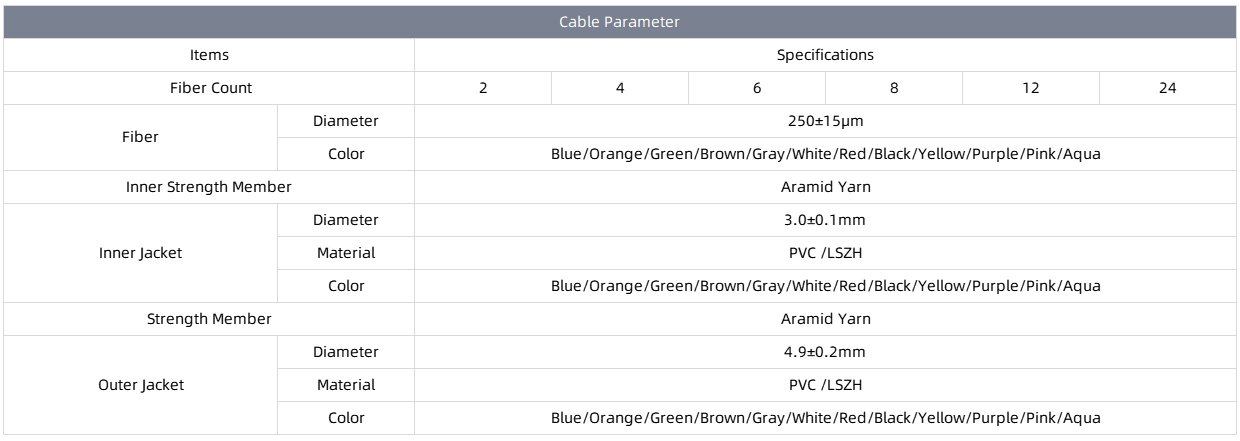Click the fiber count 8 cell
The height and width of the screenshot is (441, 1240).
click(x=894, y=88)
